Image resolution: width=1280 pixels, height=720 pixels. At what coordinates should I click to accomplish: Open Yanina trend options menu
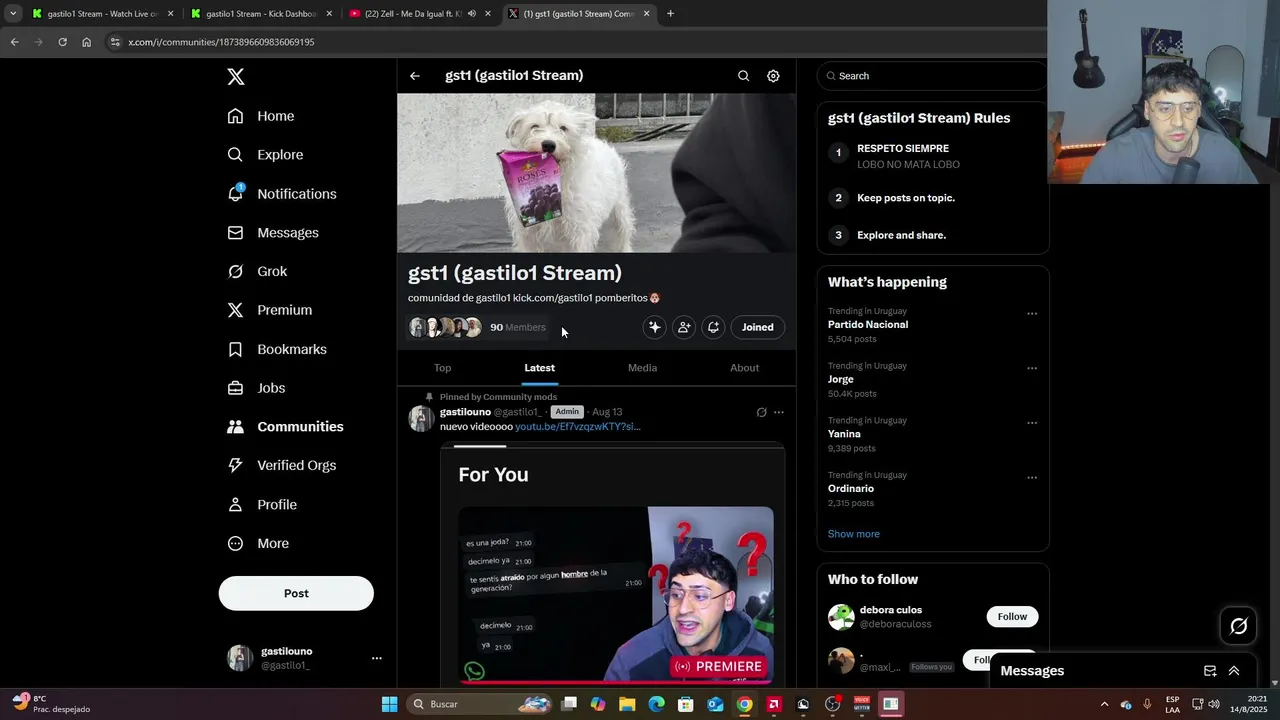pos(1032,423)
